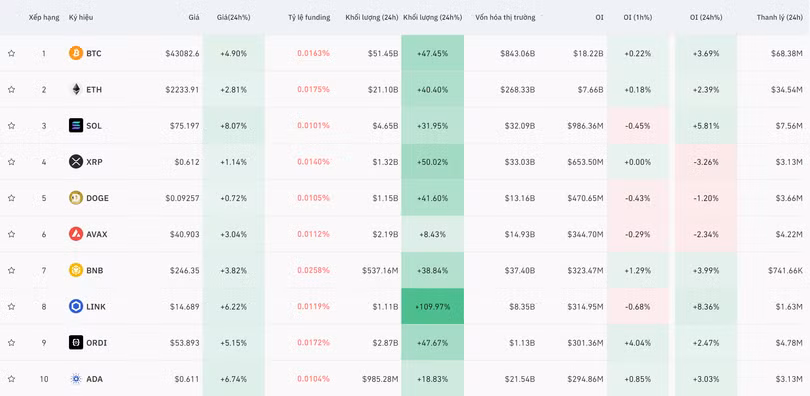Open the ADA symbol link

[x=95, y=378]
